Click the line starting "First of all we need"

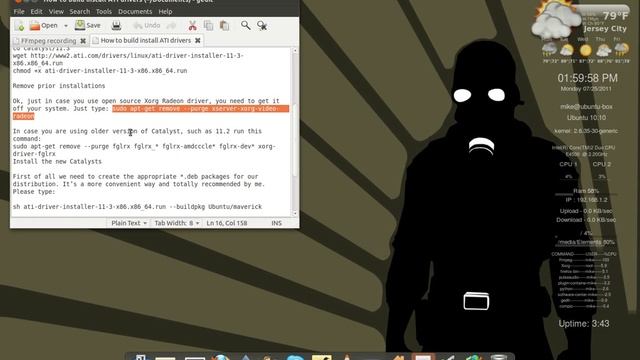pyautogui.click(x=135, y=176)
